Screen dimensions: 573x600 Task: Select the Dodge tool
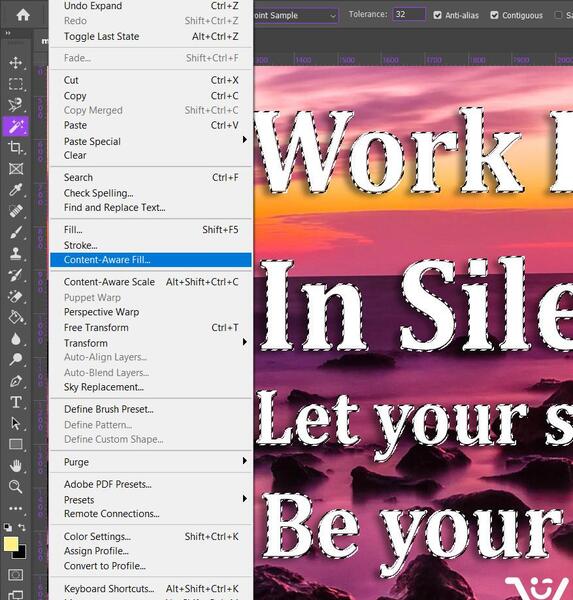(x=16, y=360)
